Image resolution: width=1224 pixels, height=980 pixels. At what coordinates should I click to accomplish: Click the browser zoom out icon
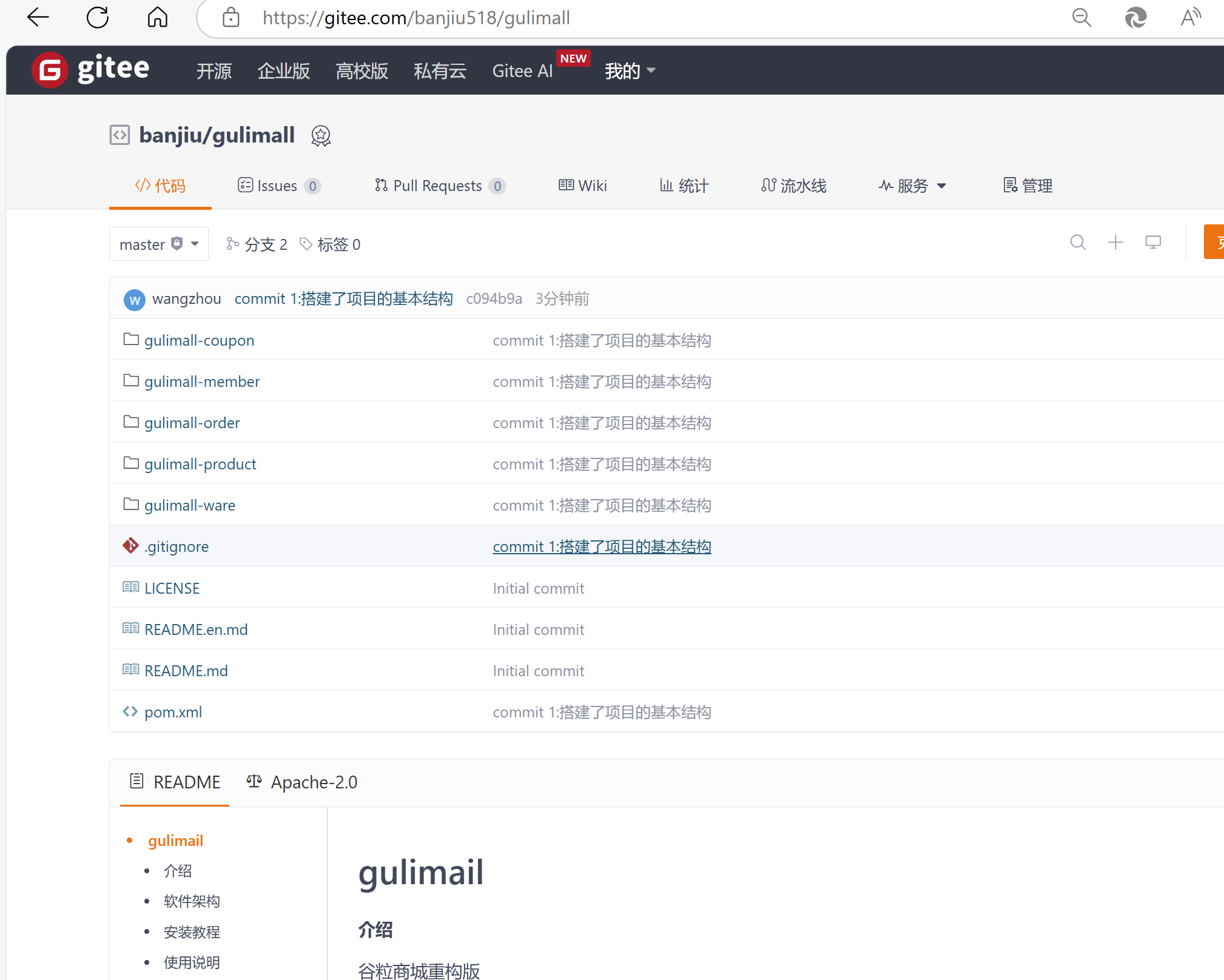coord(1081,18)
